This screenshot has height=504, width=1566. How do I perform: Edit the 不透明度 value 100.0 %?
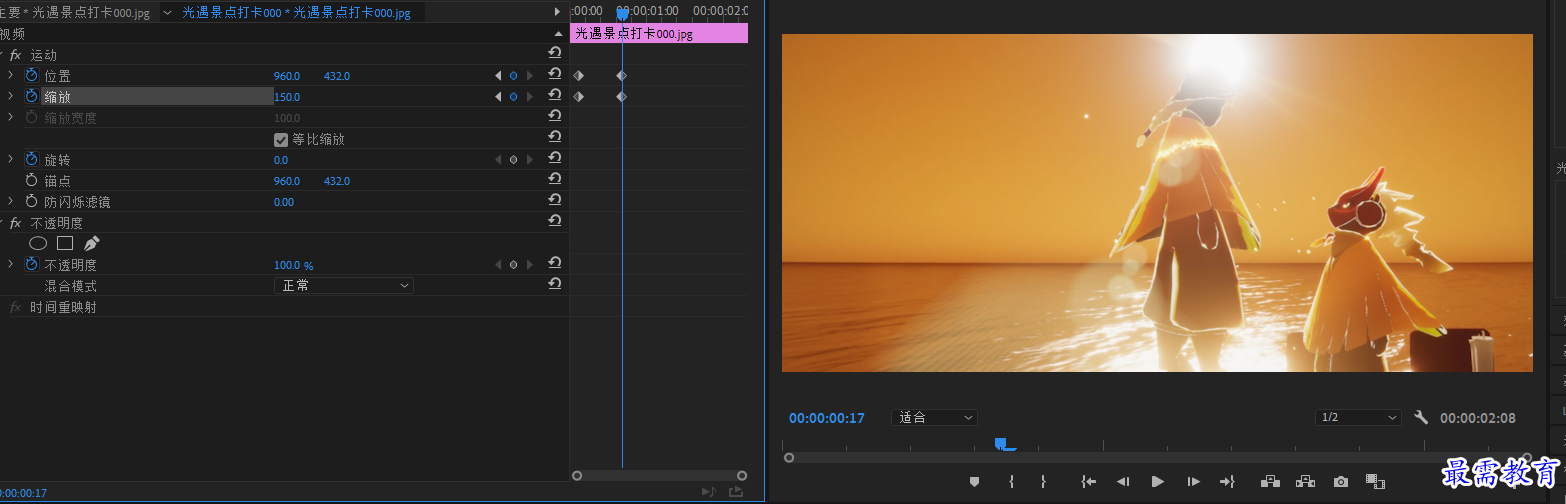pos(294,265)
